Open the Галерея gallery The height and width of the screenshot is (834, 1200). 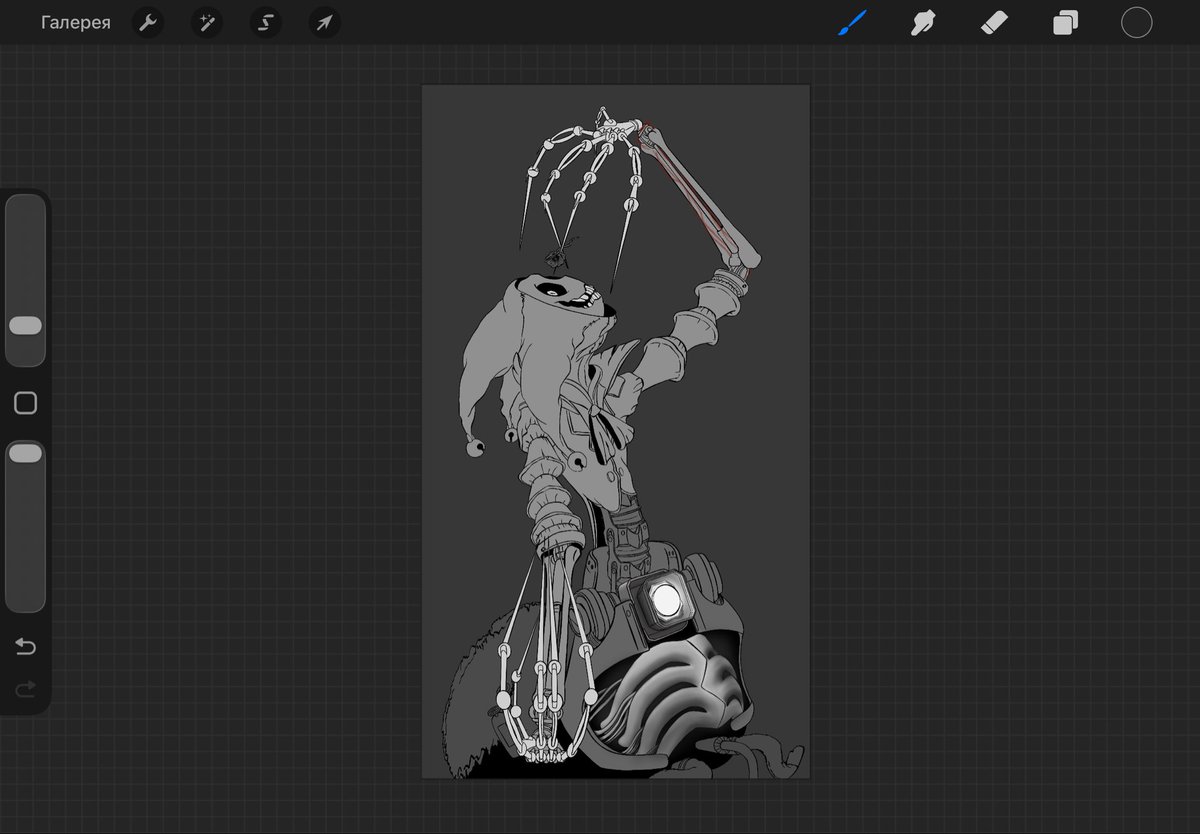click(76, 22)
